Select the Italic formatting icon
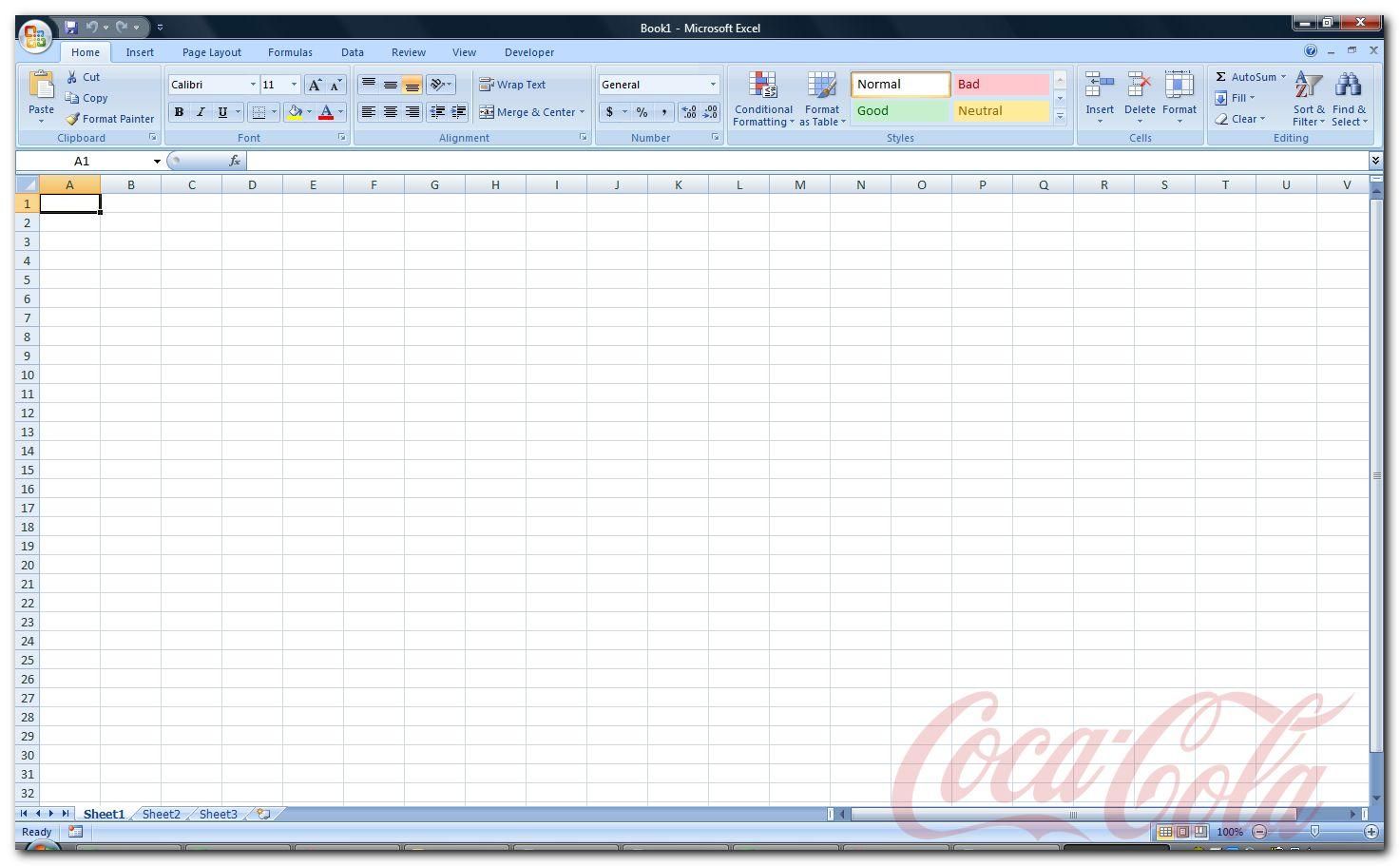Viewport: 1400px width, 866px height. [200, 112]
